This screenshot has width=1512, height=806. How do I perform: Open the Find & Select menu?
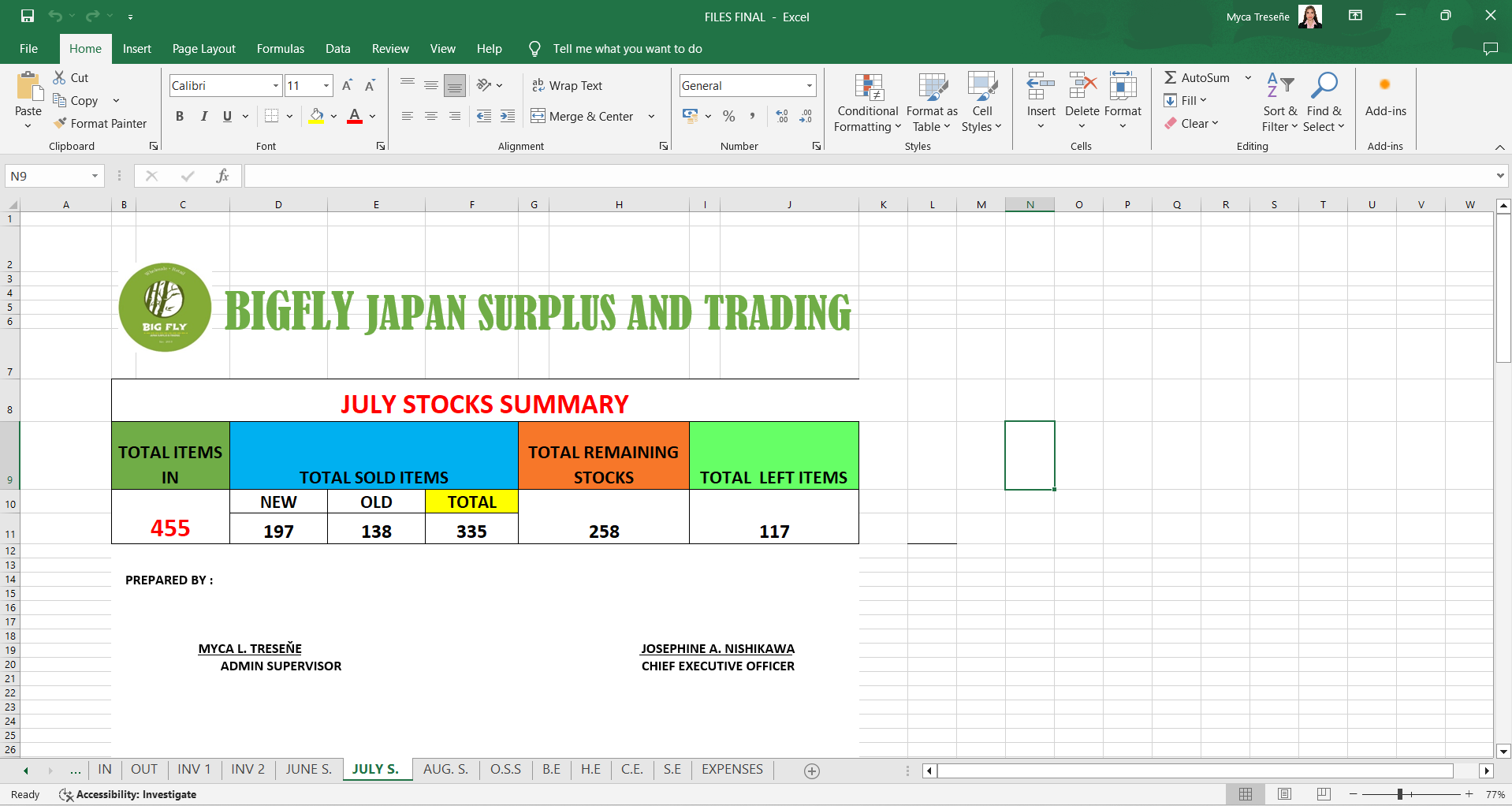click(x=1324, y=103)
